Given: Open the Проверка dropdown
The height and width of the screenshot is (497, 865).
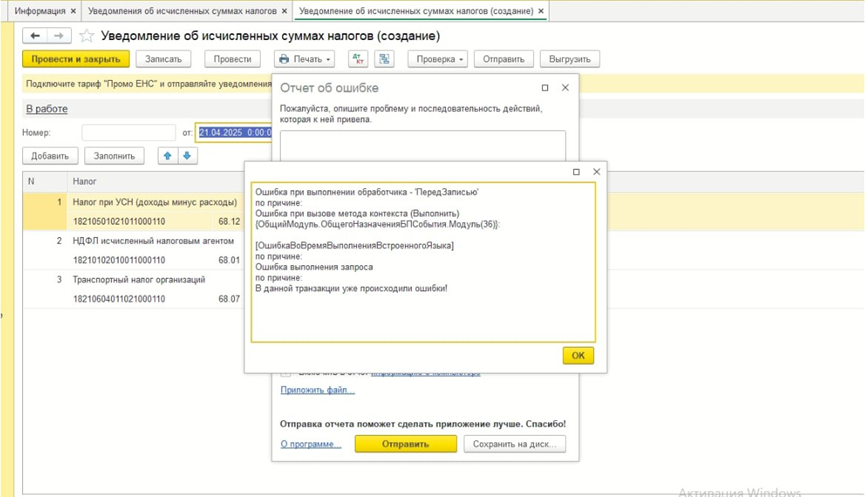Looking at the screenshot, I should click(x=439, y=59).
